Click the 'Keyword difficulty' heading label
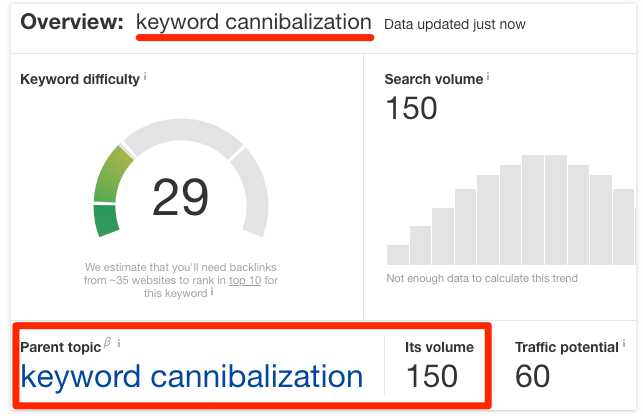The height and width of the screenshot is (420, 643). (80, 79)
